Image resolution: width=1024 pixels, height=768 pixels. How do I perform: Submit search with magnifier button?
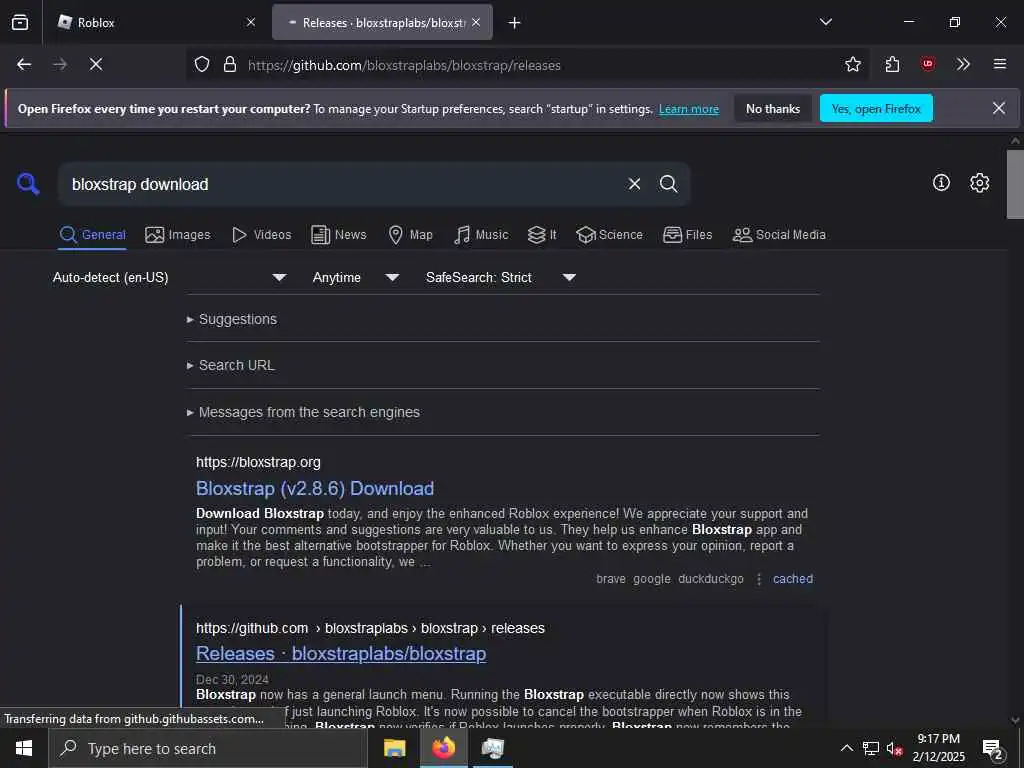click(669, 184)
